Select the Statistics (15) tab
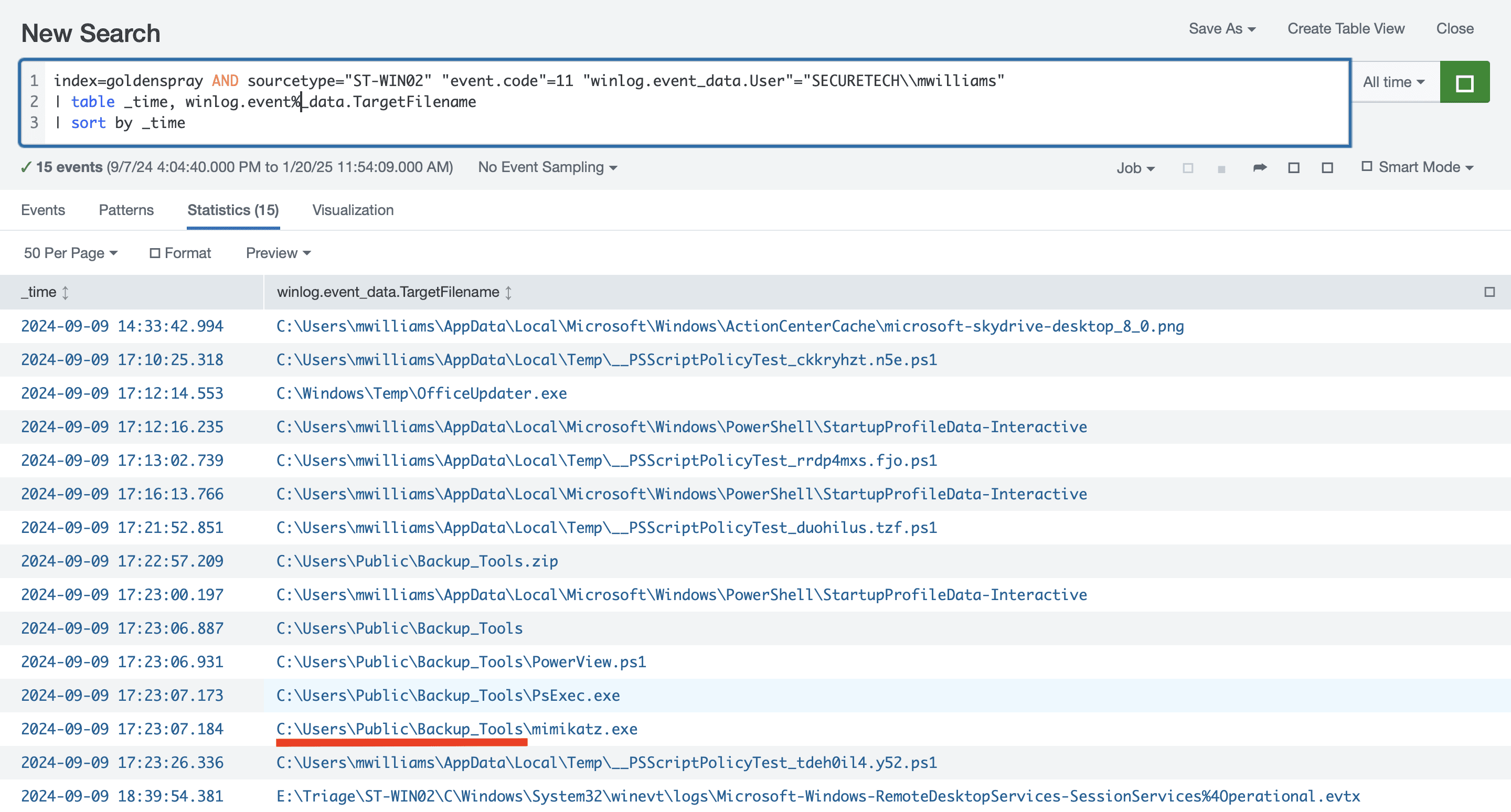Screen dimensions: 1511x812 tap(233, 210)
